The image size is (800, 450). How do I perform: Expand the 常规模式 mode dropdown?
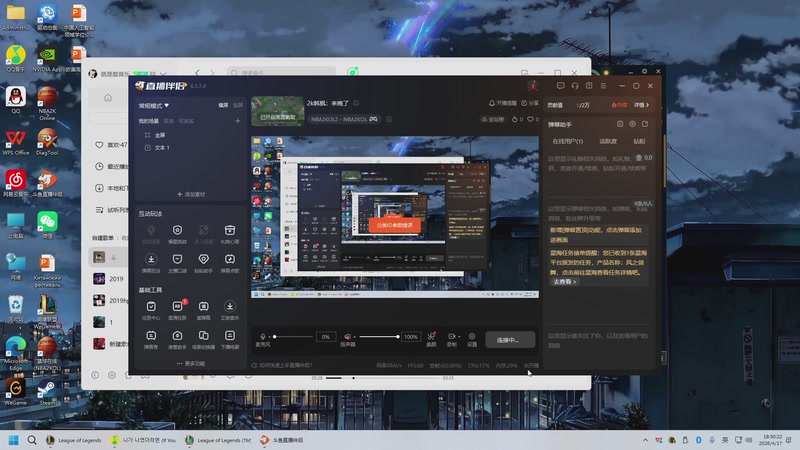click(154, 106)
